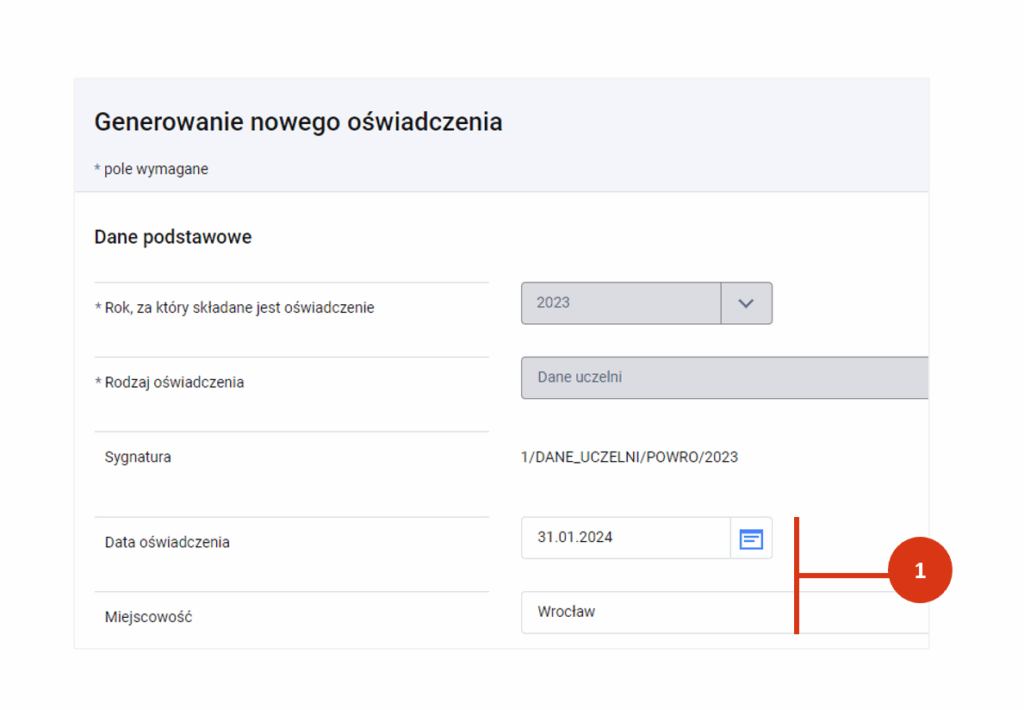Image resolution: width=1024 pixels, height=710 pixels.
Task: Click the date input showing 31.01.2024
Action: 626,538
